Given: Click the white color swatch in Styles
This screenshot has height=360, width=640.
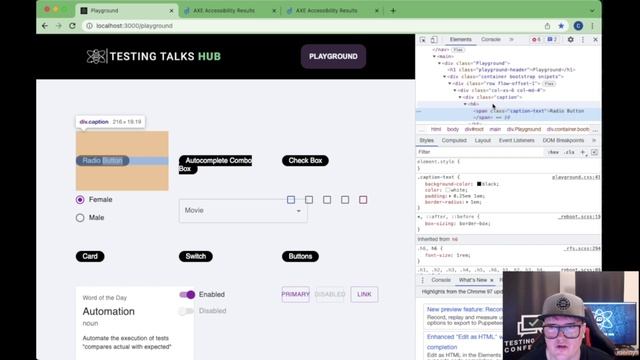Looking at the screenshot, I should 448,190.
